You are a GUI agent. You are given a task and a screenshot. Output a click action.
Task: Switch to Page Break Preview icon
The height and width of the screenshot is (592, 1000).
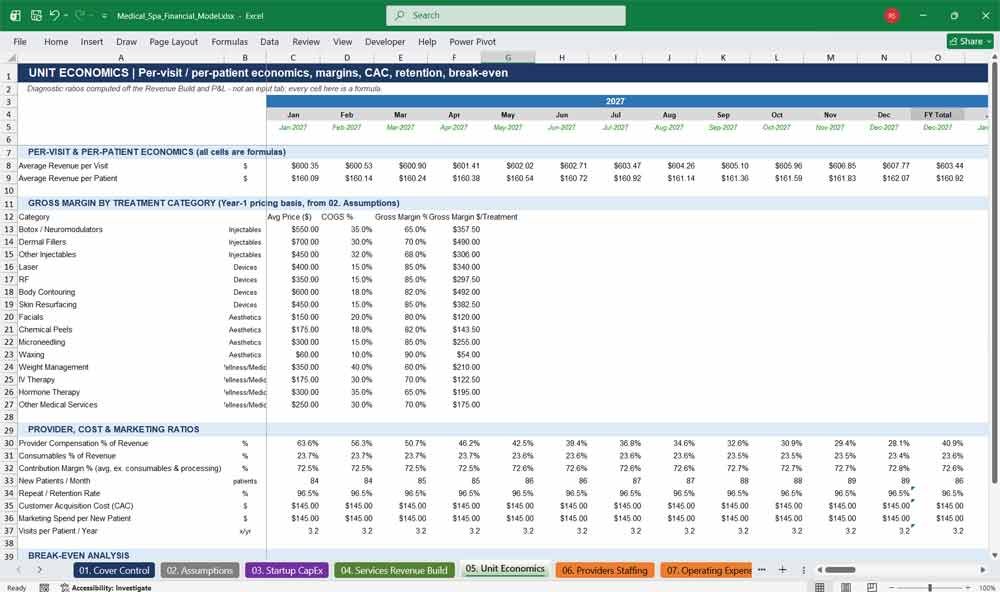pyautogui.click(x=872, y=587)
